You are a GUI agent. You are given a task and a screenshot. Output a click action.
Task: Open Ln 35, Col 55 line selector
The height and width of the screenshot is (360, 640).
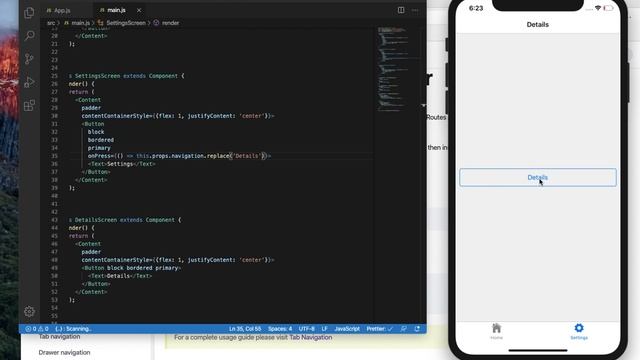[x=245, y=329]
